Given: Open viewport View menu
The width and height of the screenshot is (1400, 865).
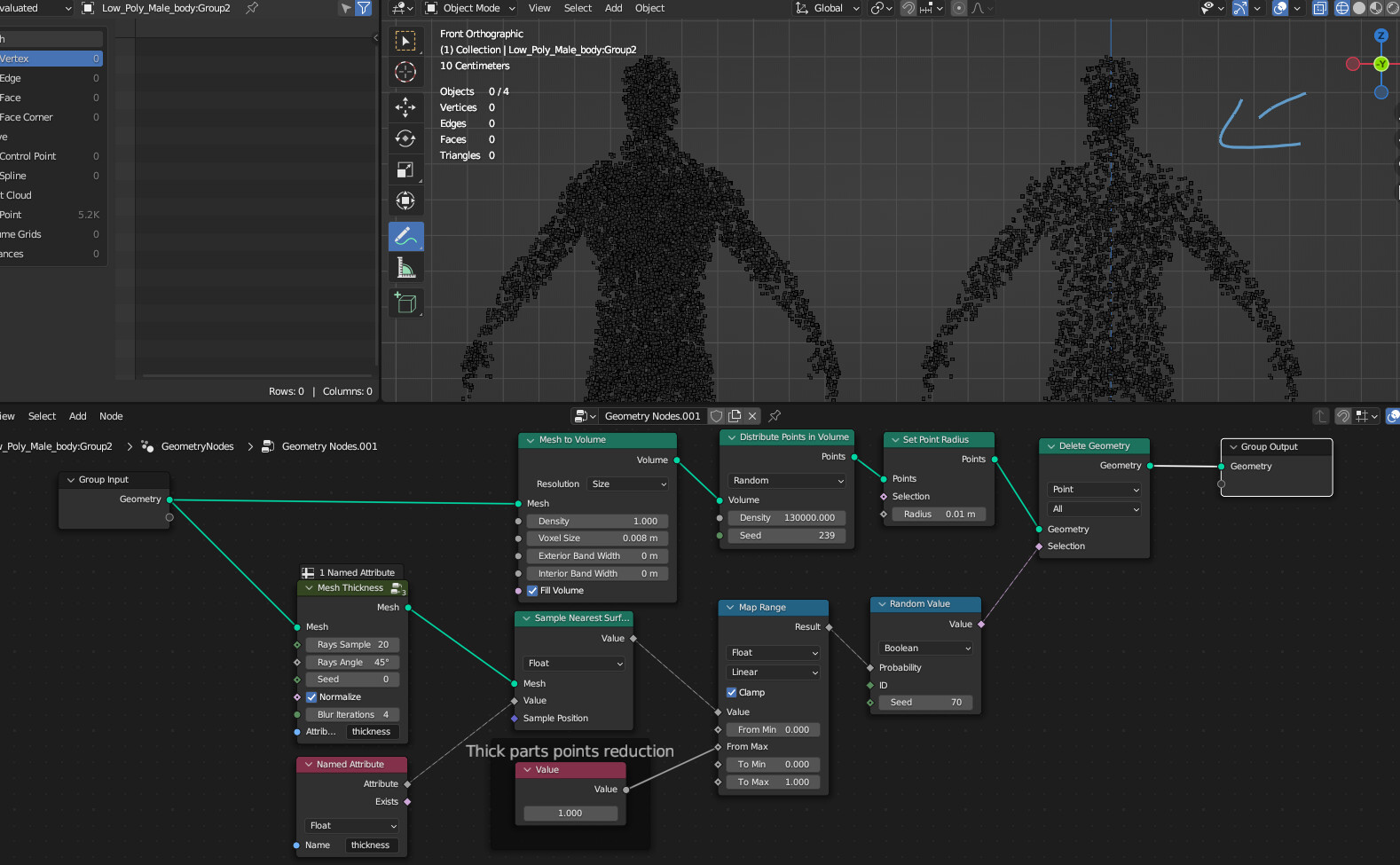Looking at the screenshot, I should click(x=539, y=8).
